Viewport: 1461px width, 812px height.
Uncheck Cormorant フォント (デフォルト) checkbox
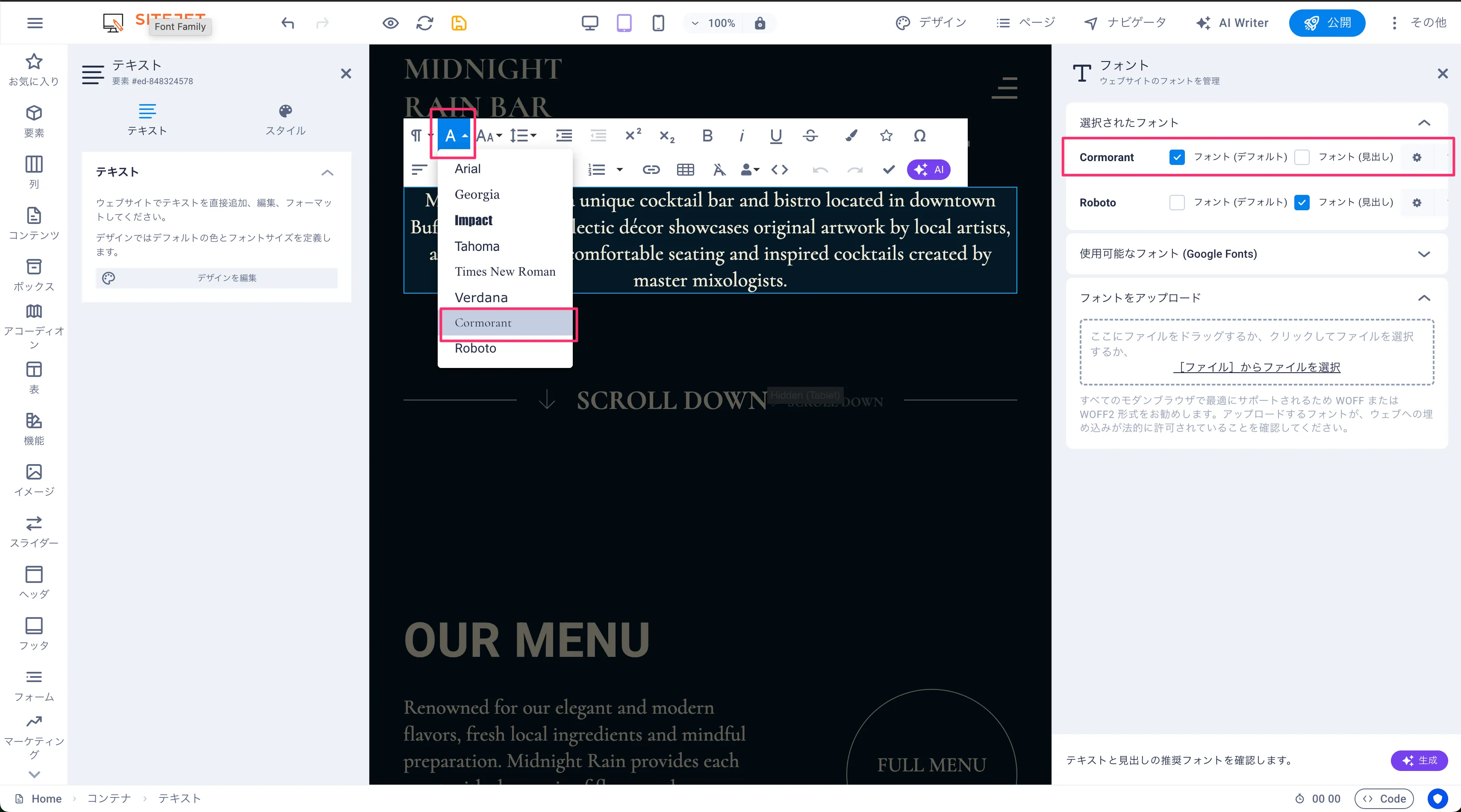point(1177,157)
